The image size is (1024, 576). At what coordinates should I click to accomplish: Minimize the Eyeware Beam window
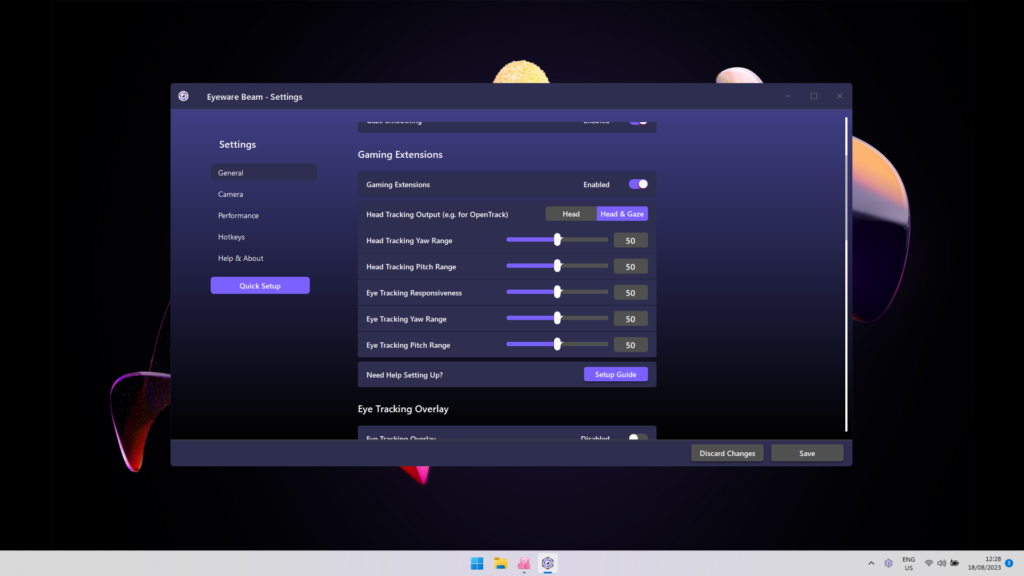pyautogui.click(x=788, y=96)
